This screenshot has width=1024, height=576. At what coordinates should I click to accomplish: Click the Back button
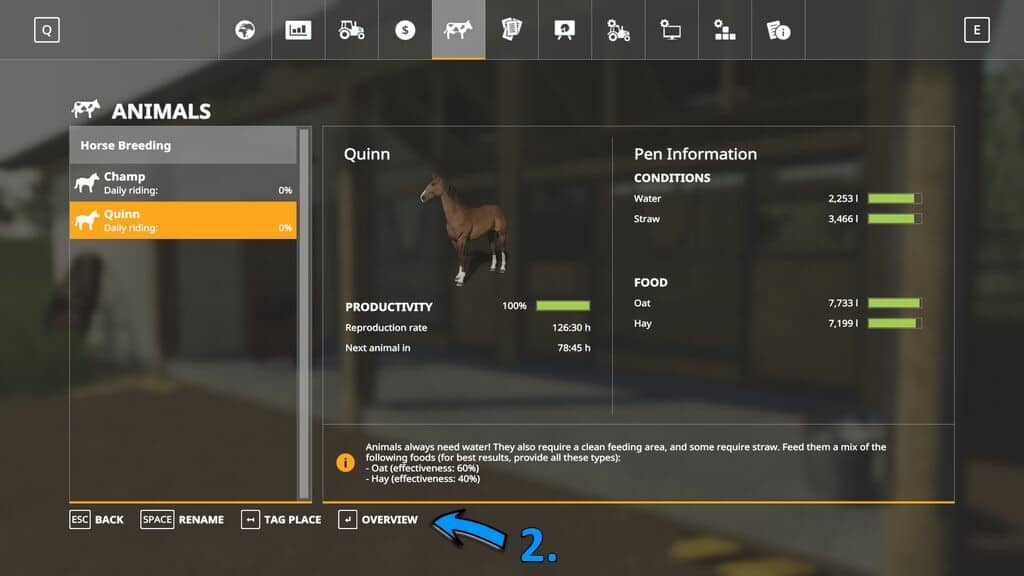97,520
